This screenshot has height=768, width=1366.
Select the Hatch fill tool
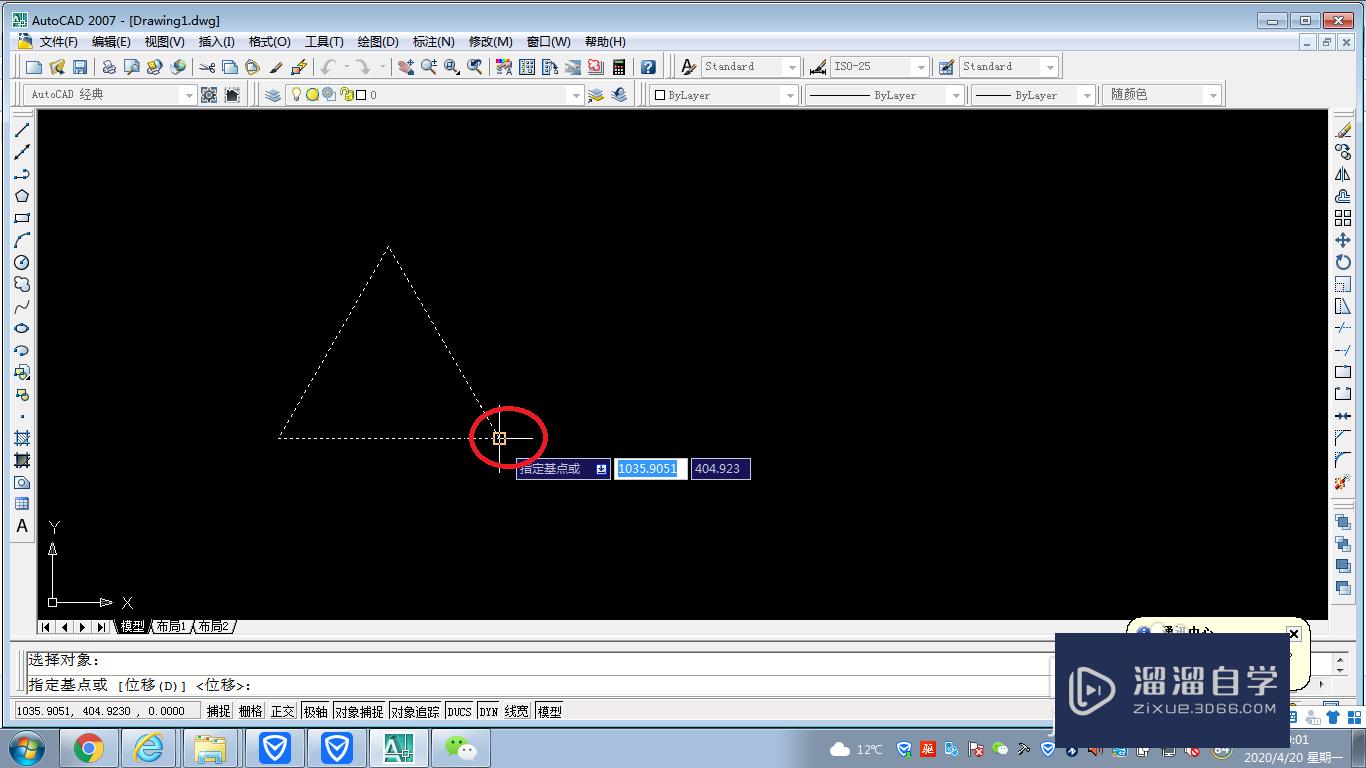pos(22,438)
